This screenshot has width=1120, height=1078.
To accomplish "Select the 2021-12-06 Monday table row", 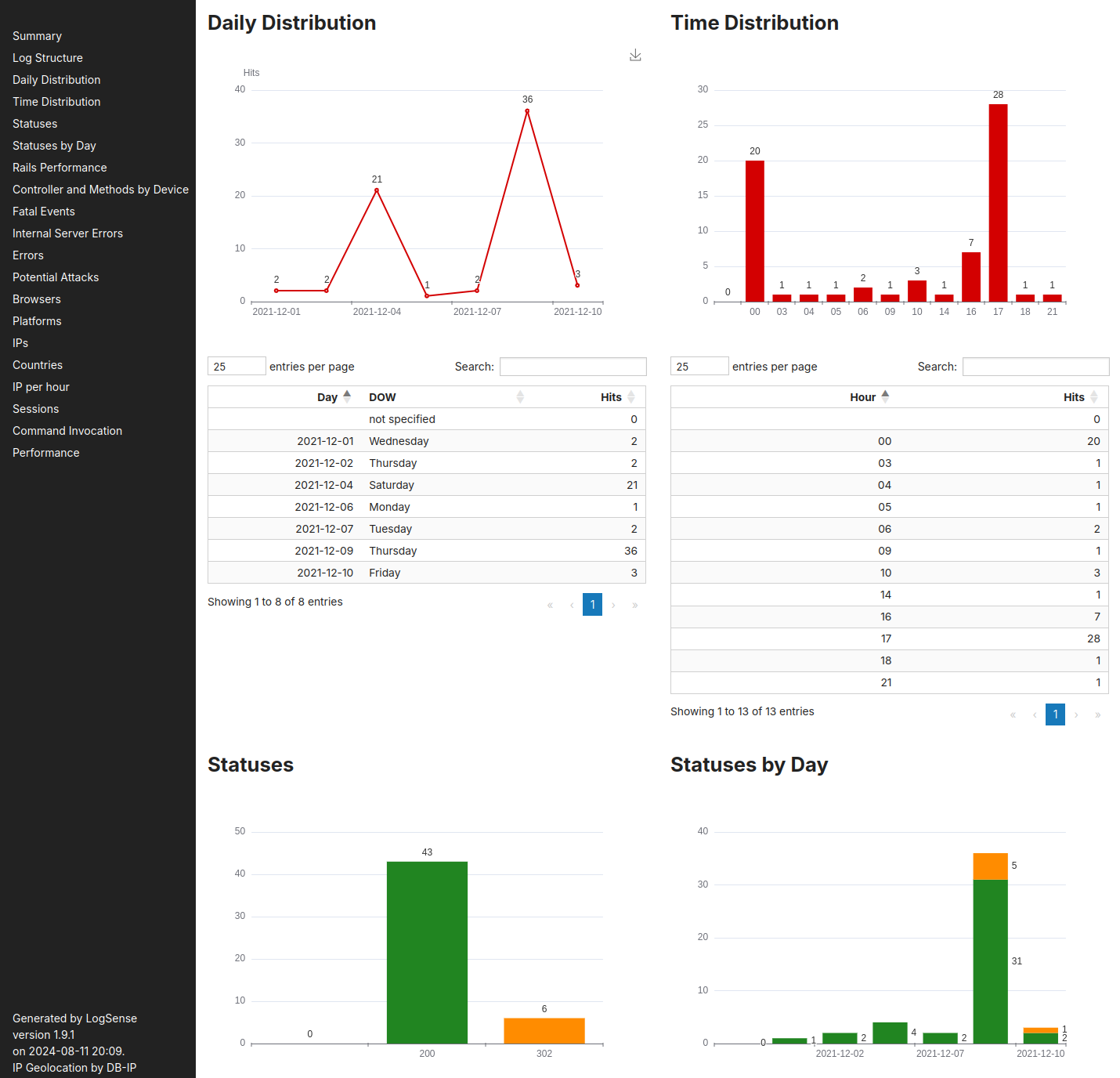I will pyautogui.click(x=427, y=507).
